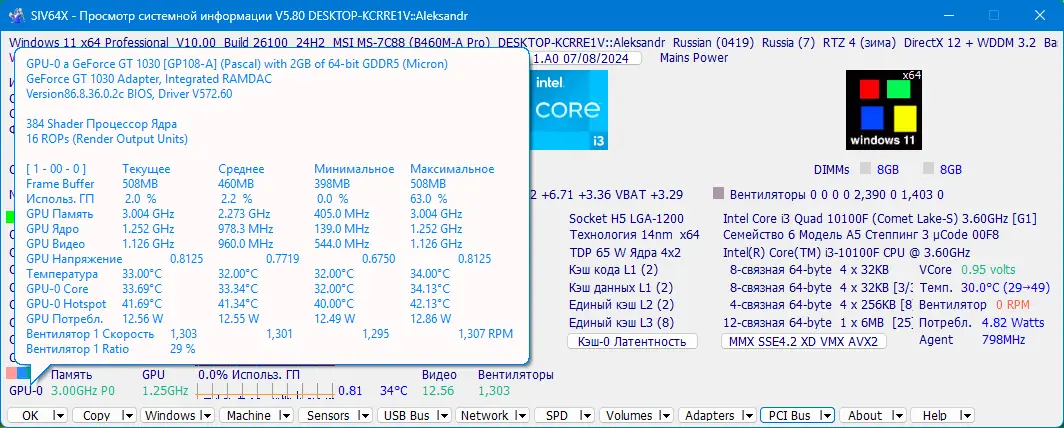Click the Mains Power text
The height and width of the screenshot is (428, 1064).
click(694, 58)
